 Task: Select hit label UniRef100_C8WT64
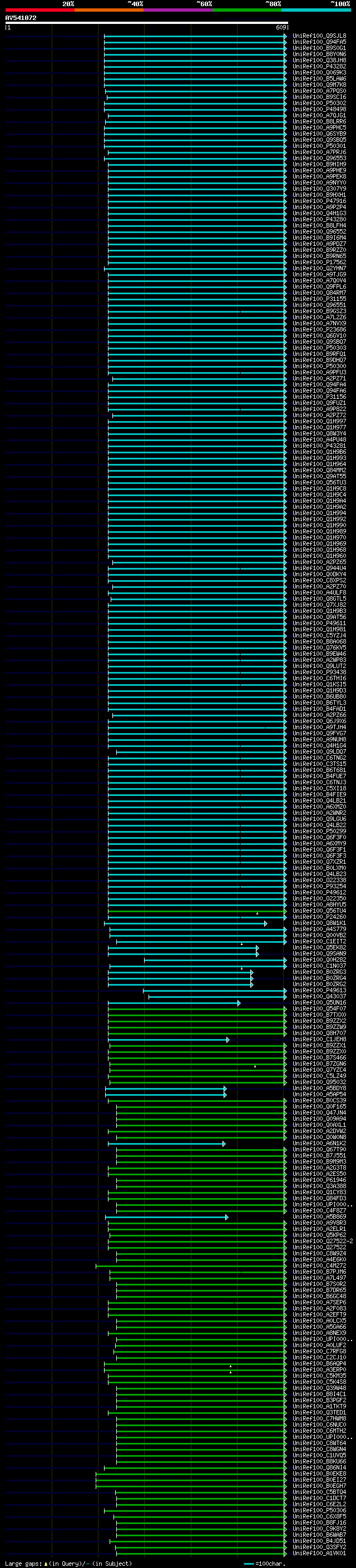pos(319,1443)
